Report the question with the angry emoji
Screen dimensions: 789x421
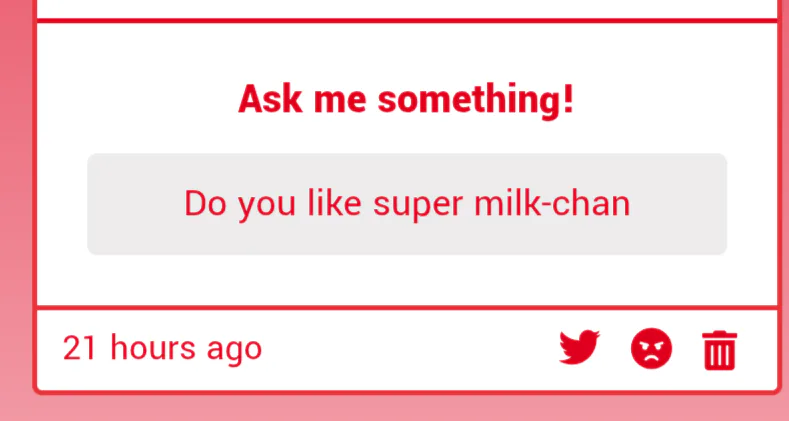pyautogui.click(x=651, y=348)
